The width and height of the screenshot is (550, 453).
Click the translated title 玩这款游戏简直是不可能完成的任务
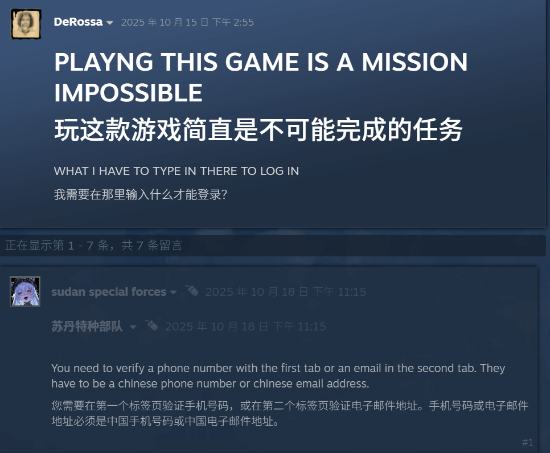(x=259, y=130)
